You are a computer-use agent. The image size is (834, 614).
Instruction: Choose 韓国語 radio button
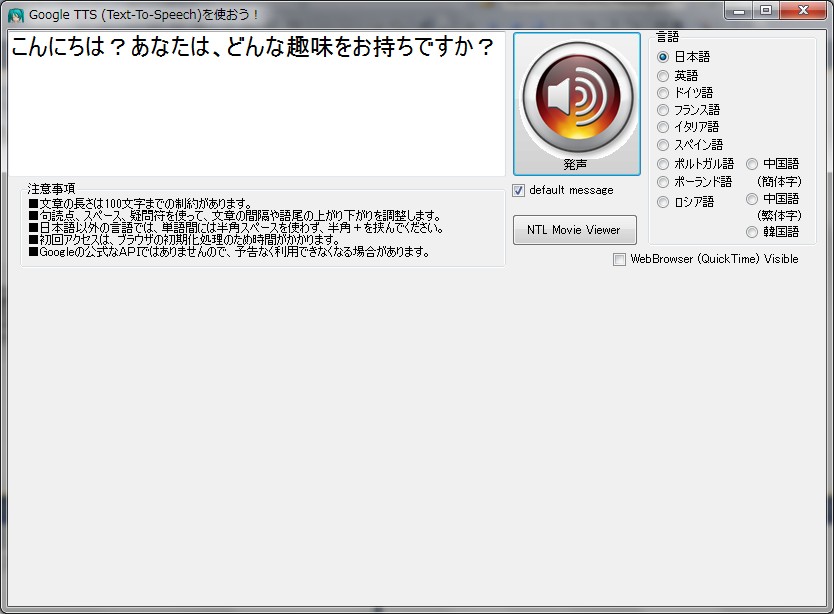[752, 232]
